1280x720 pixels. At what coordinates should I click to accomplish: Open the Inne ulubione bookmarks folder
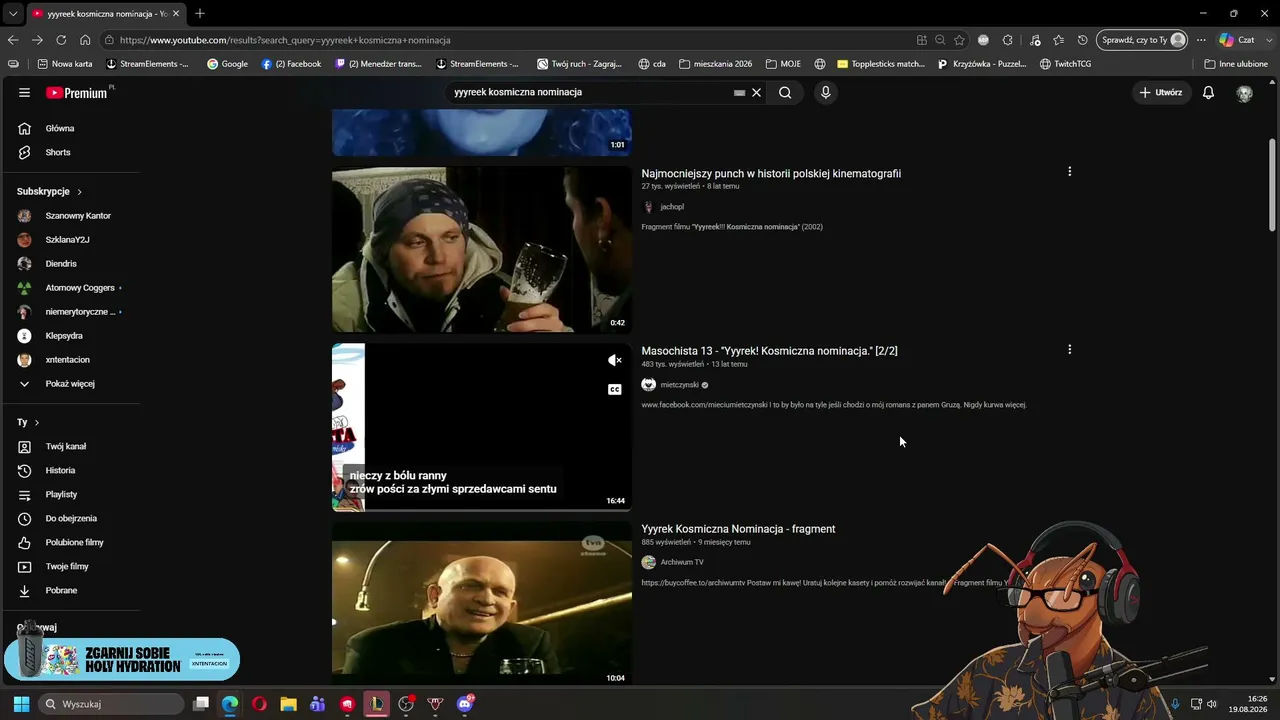point(1237,64)
